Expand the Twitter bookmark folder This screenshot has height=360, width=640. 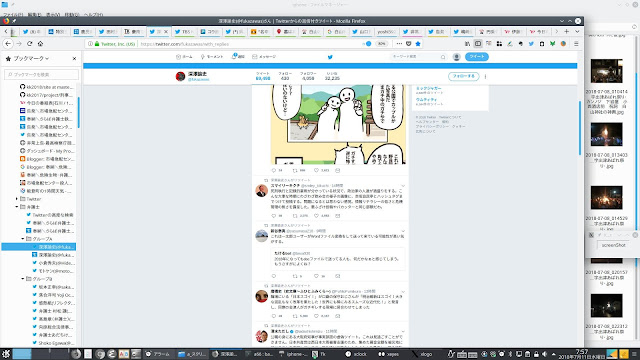pyautogui.click(x=17, y=199)
